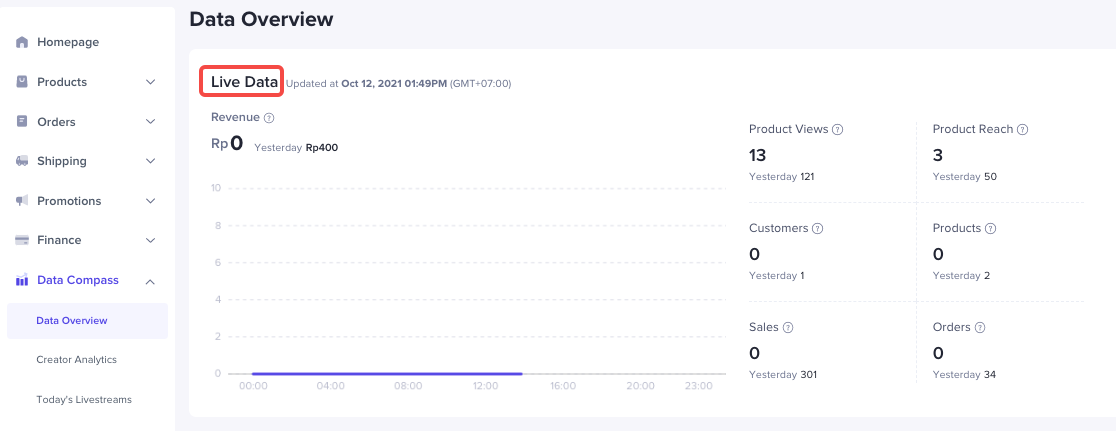
Task: Expand the Orders menu chevron
Action: pos(150,122)
